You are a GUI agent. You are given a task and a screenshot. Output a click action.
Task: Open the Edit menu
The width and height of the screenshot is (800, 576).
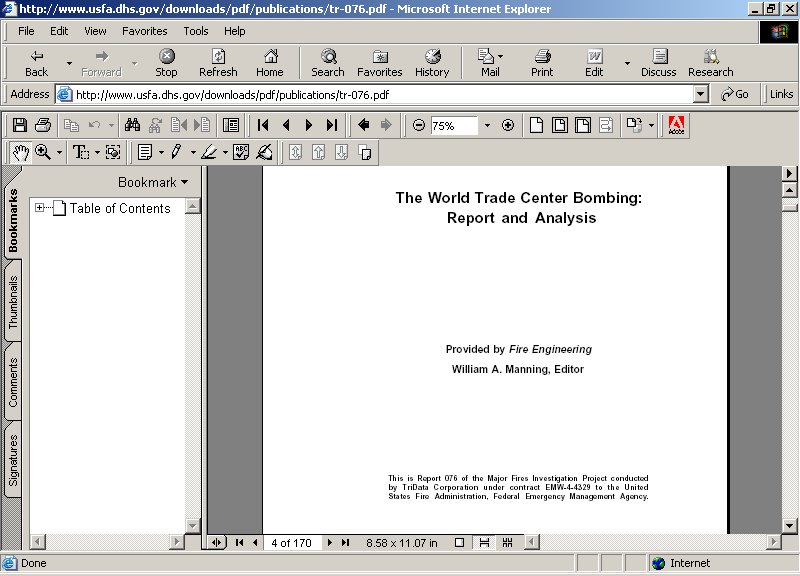59,31
